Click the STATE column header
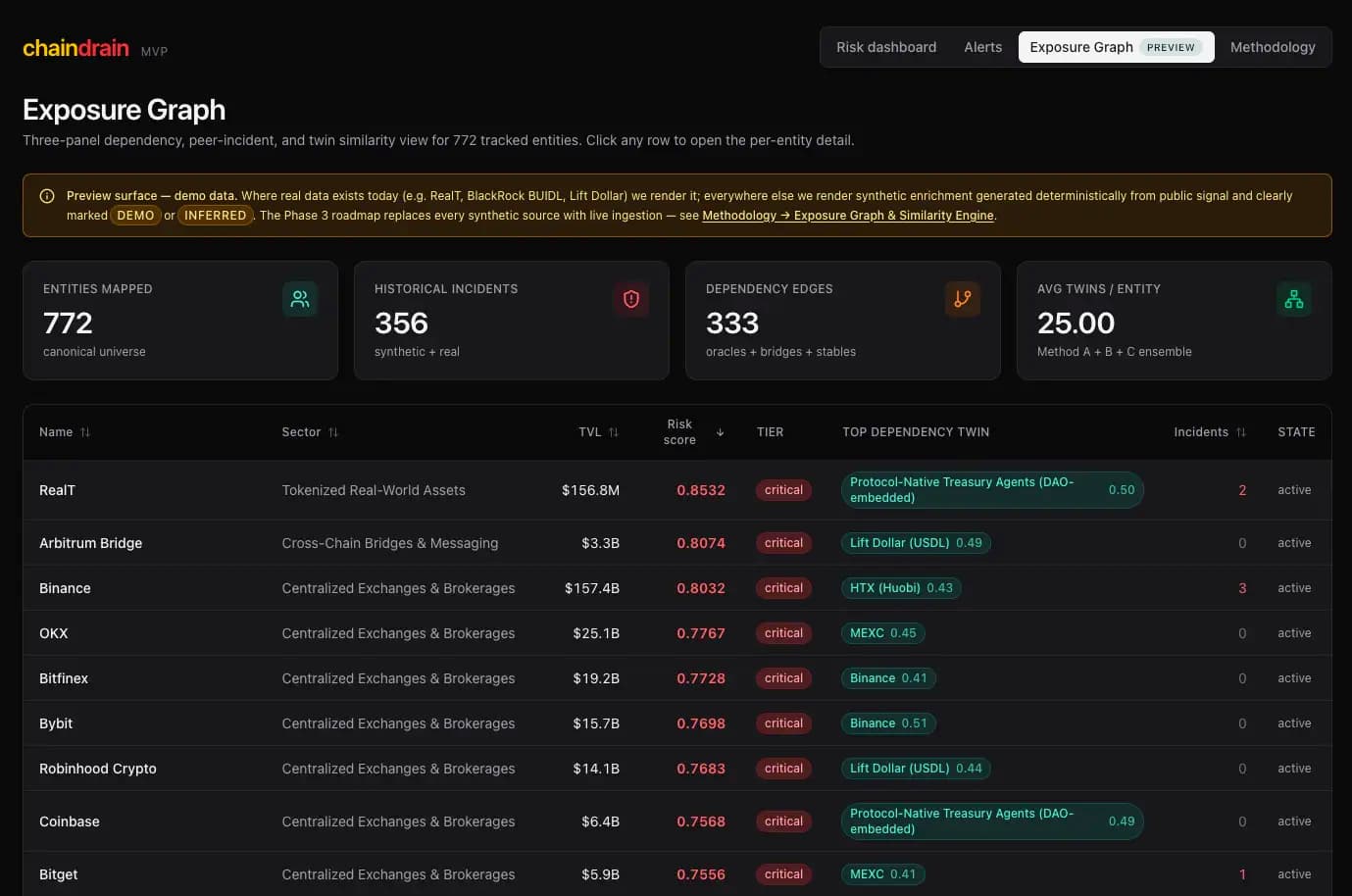Viewport: 1352px width, 896px height. pos(1296,432)
